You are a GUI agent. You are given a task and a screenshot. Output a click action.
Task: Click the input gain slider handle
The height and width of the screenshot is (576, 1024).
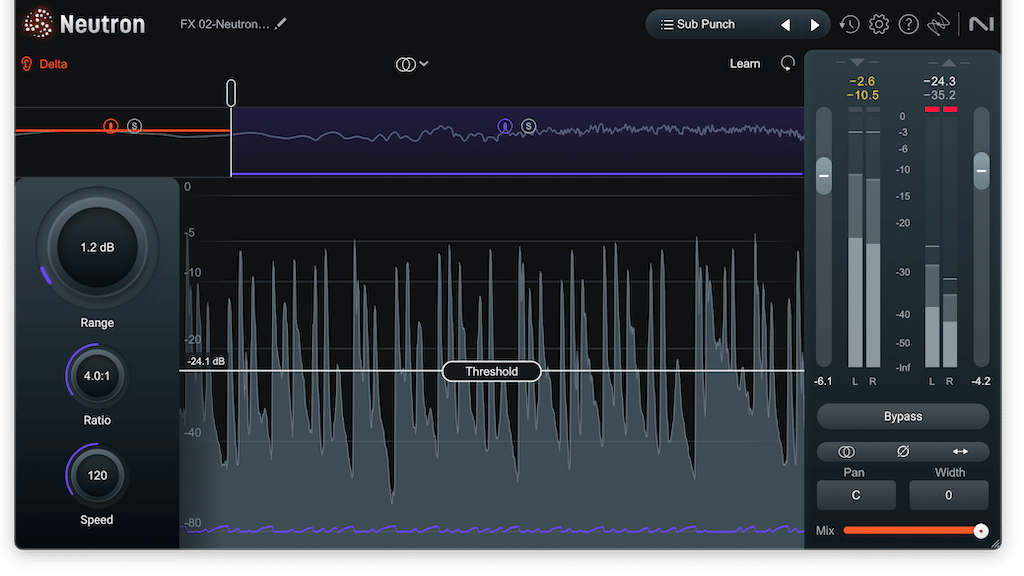tap(824, 175)
